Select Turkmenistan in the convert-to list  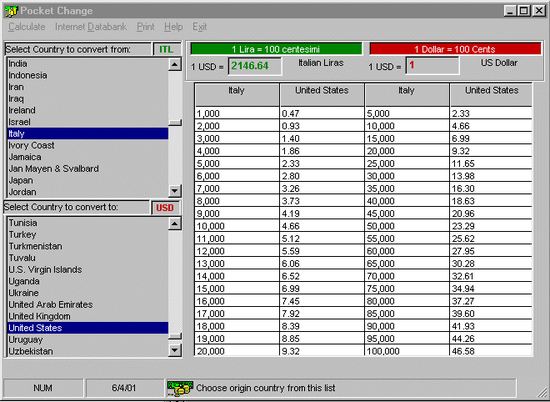click(x=88, y=246)
